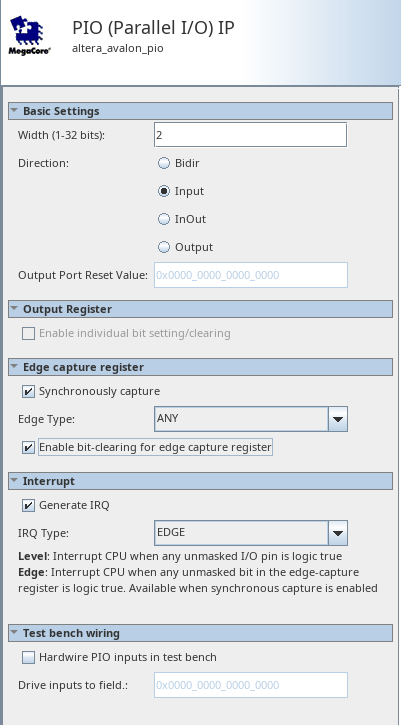
Task: Click the Width bits input field
Action: pos(250,135)
